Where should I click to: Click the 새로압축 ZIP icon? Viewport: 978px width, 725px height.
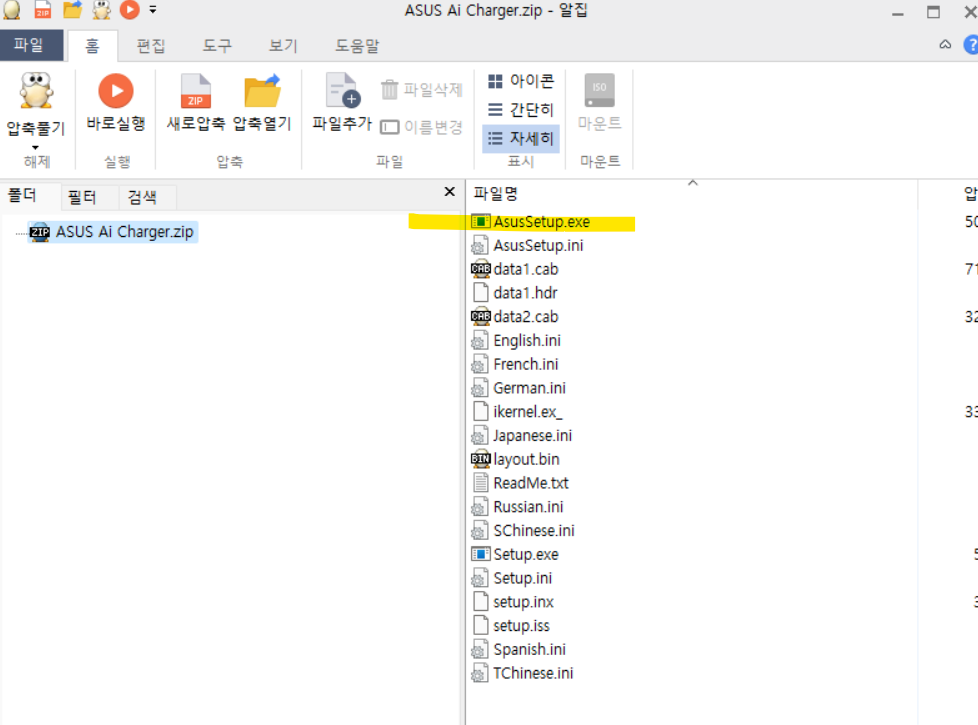[196, 91]
